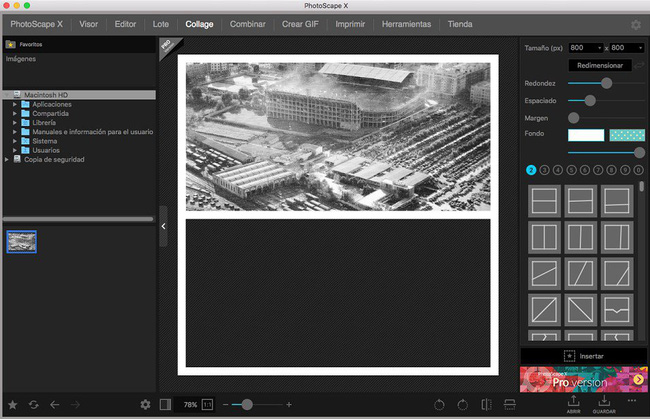
Task: Select 7-photo layout count
Action: click(598, 170)
